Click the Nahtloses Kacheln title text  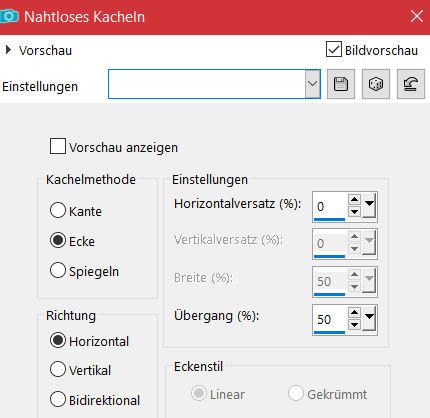click(x=84, y=17)
